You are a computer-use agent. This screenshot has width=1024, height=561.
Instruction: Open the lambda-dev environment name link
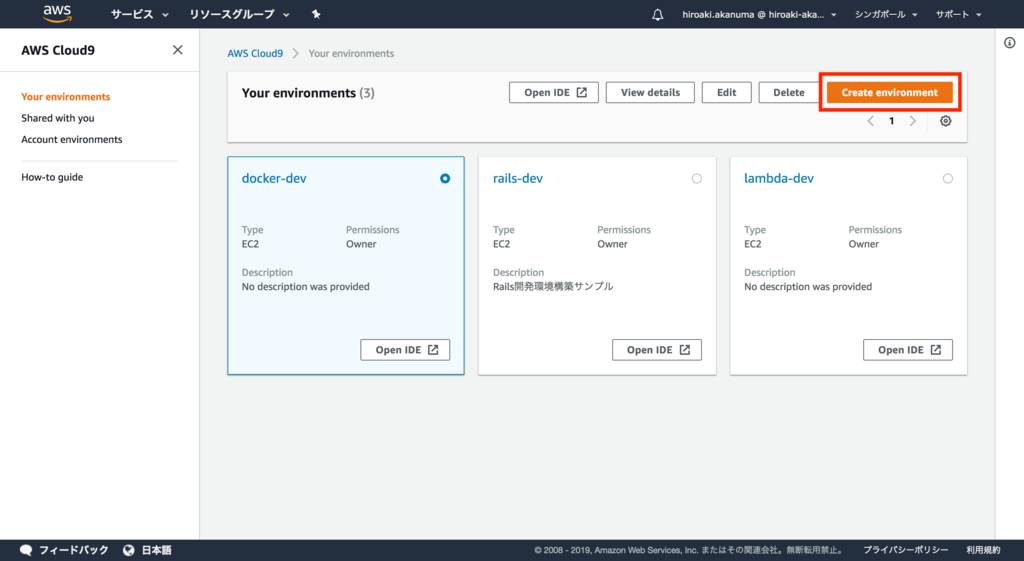point(779,178)
